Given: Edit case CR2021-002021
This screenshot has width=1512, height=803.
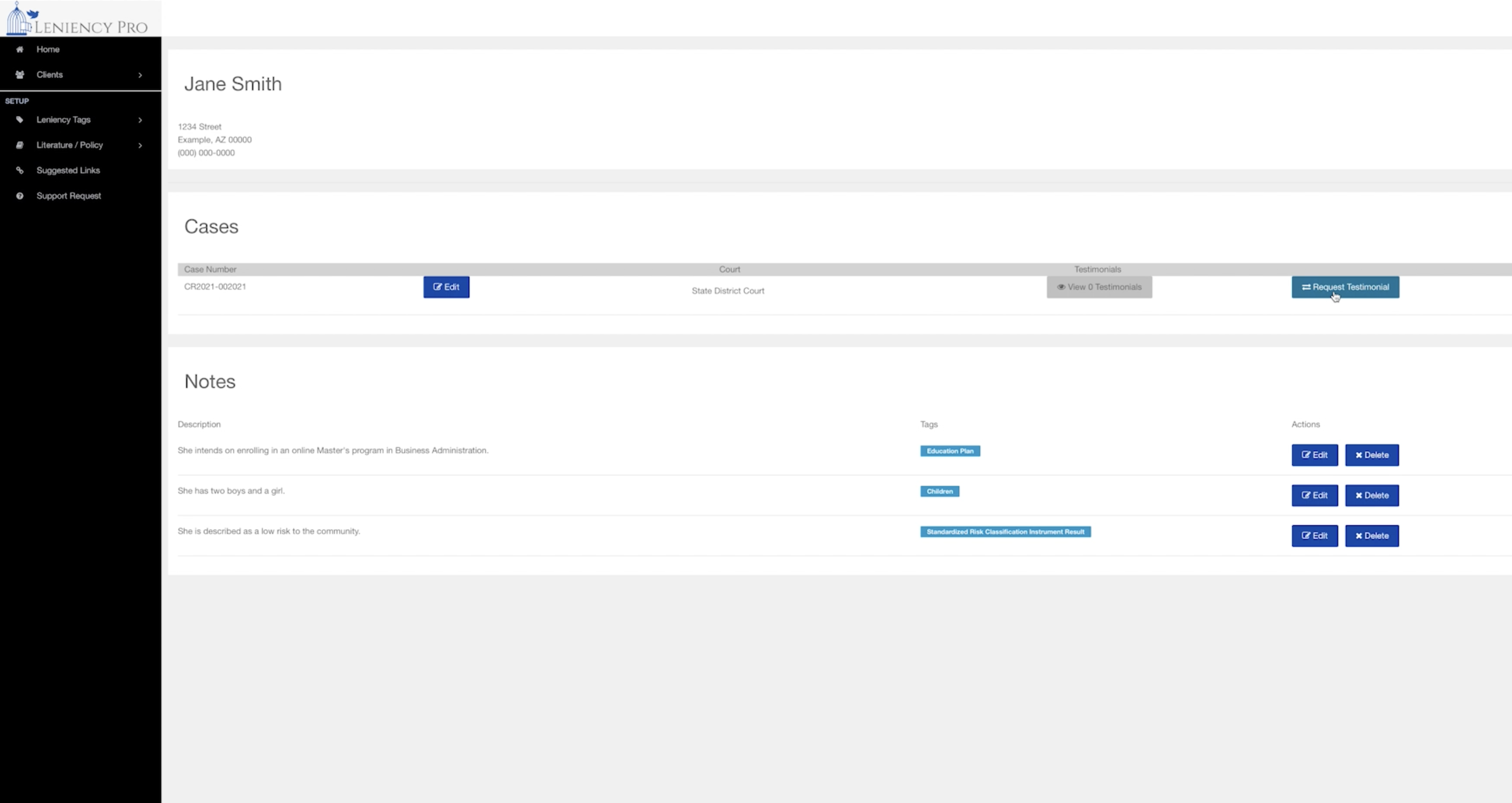Looking at the screenshot, I should pyautogui.click(x=446, y=287).
